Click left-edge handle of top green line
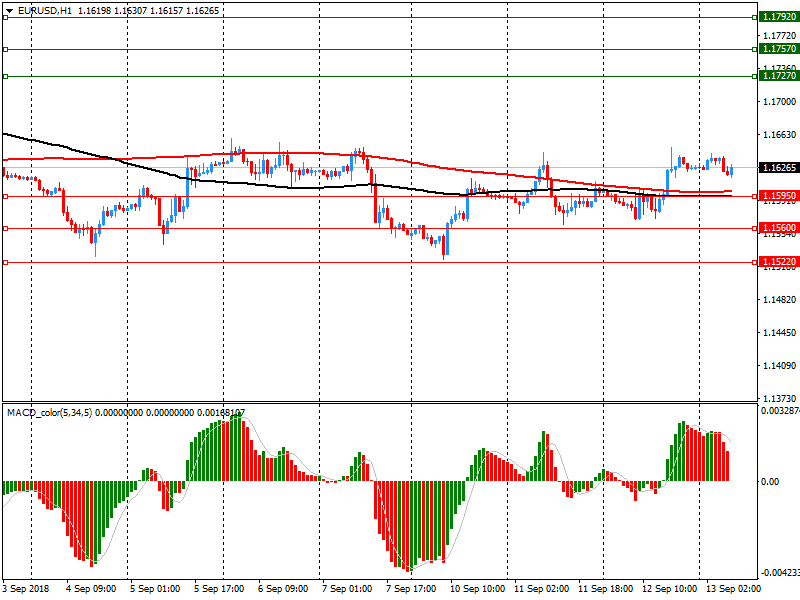Viewport: 800px width, 600px height. click(x=5, y=17)
